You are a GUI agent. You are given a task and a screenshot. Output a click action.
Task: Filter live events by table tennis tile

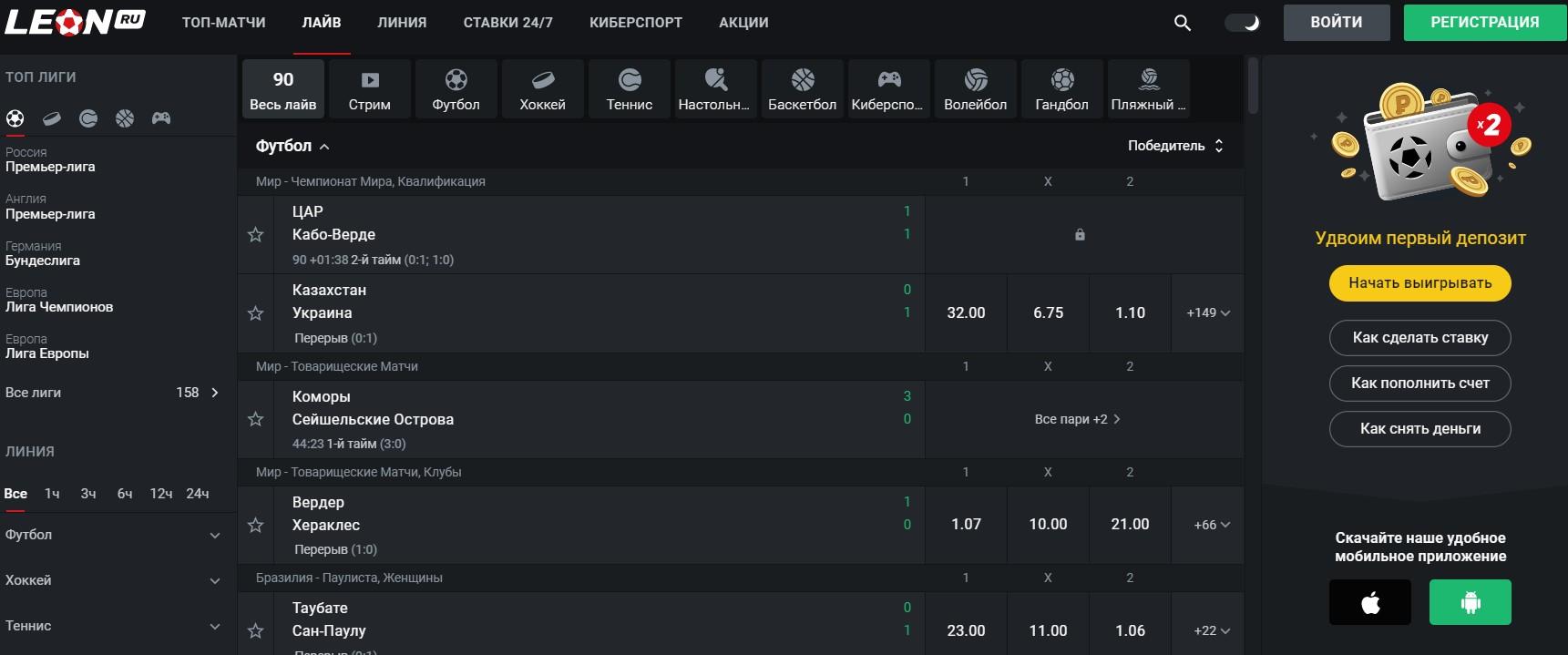[x=716, y=89]
